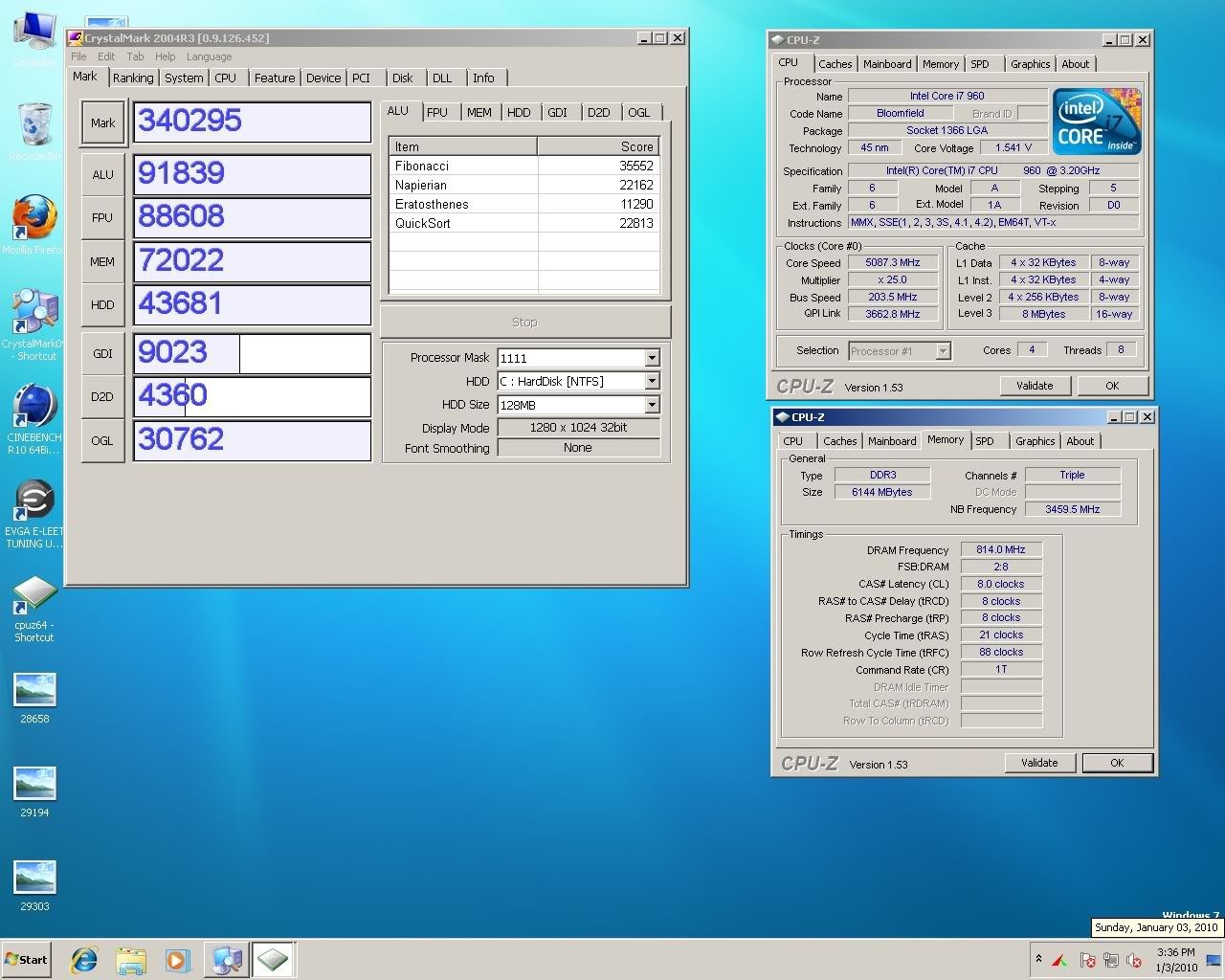Open the HDD Size dropdown
This screenshot has height=980, width=1225.
point(652,406)
